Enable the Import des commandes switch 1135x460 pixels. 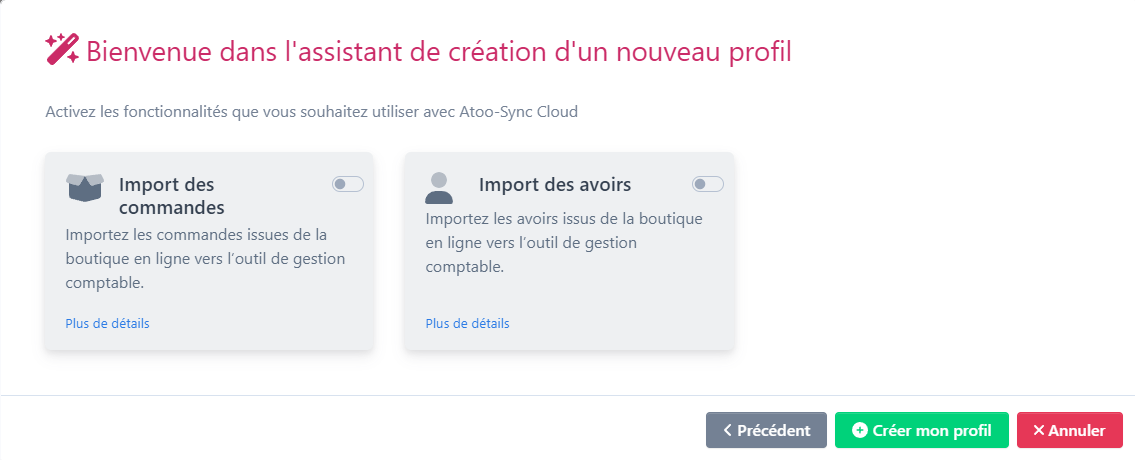[x=347, y=184]
